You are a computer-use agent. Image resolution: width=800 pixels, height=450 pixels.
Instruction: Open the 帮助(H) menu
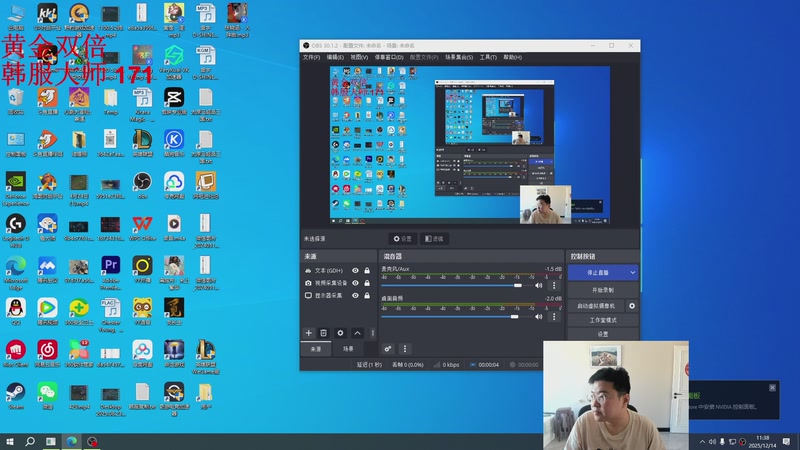point(513,57)
